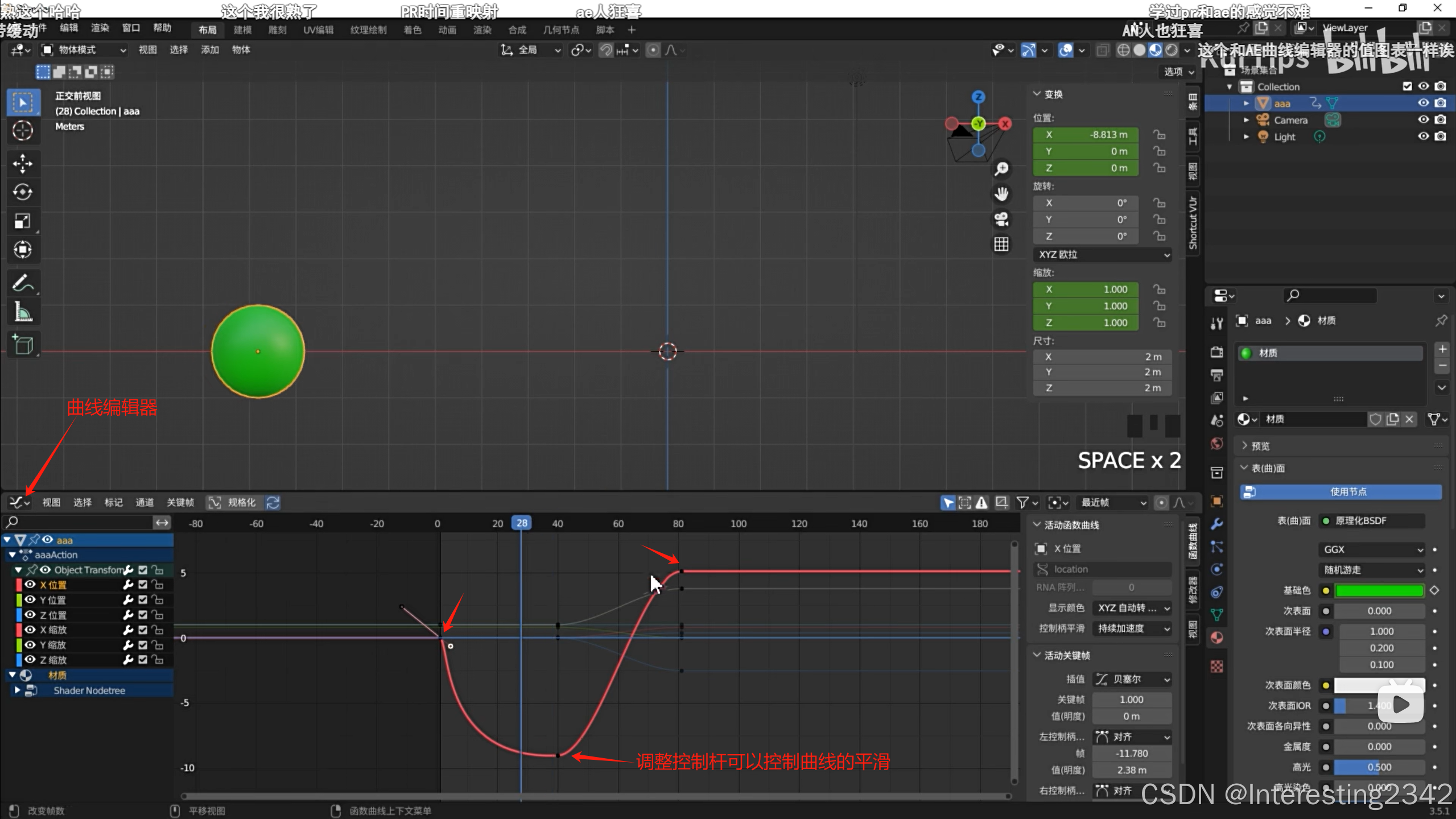
Task: Click the Normalize (规格化) curve button
Action: (234, 503)
